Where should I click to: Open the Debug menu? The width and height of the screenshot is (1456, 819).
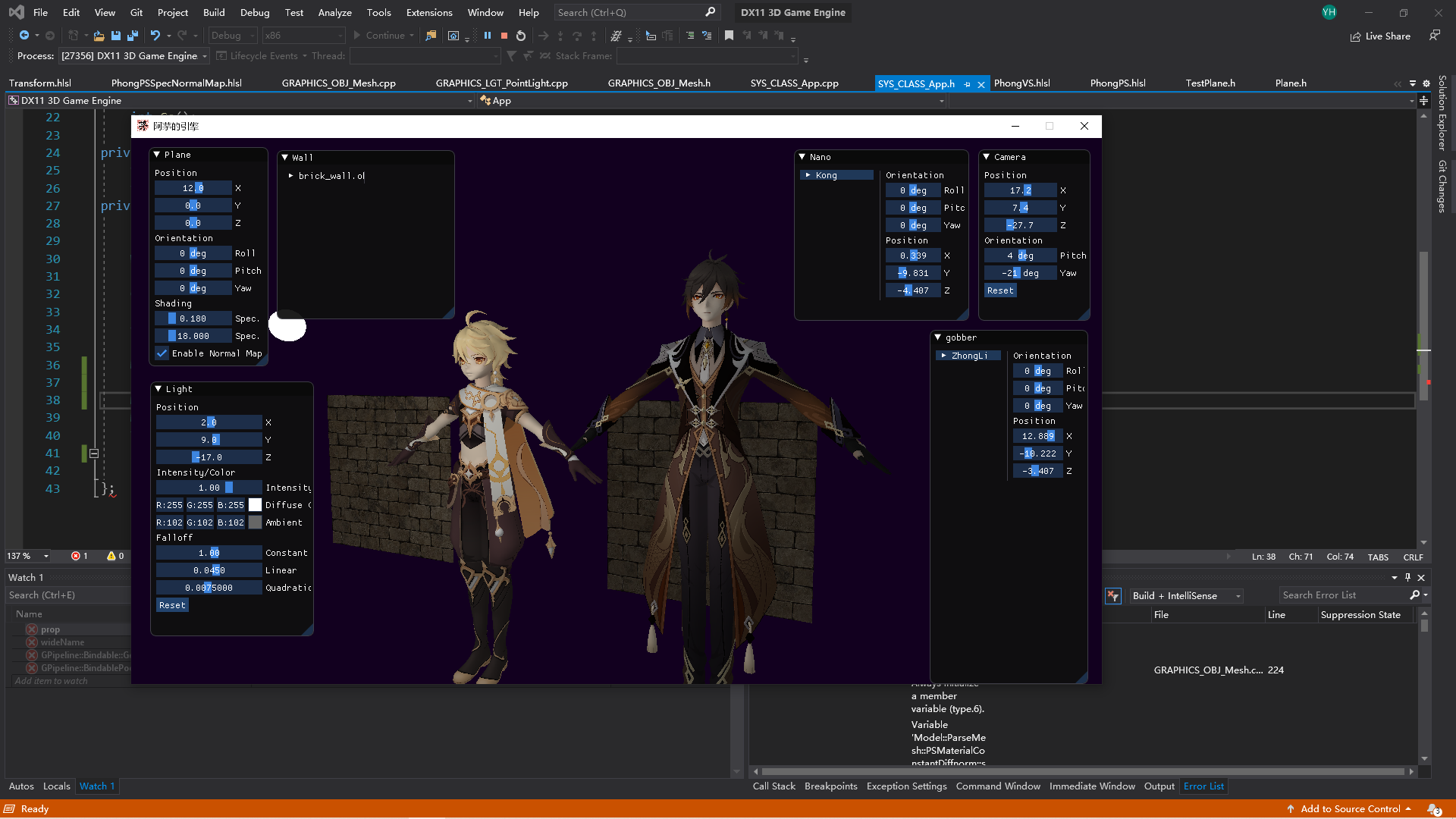point(254,12)
